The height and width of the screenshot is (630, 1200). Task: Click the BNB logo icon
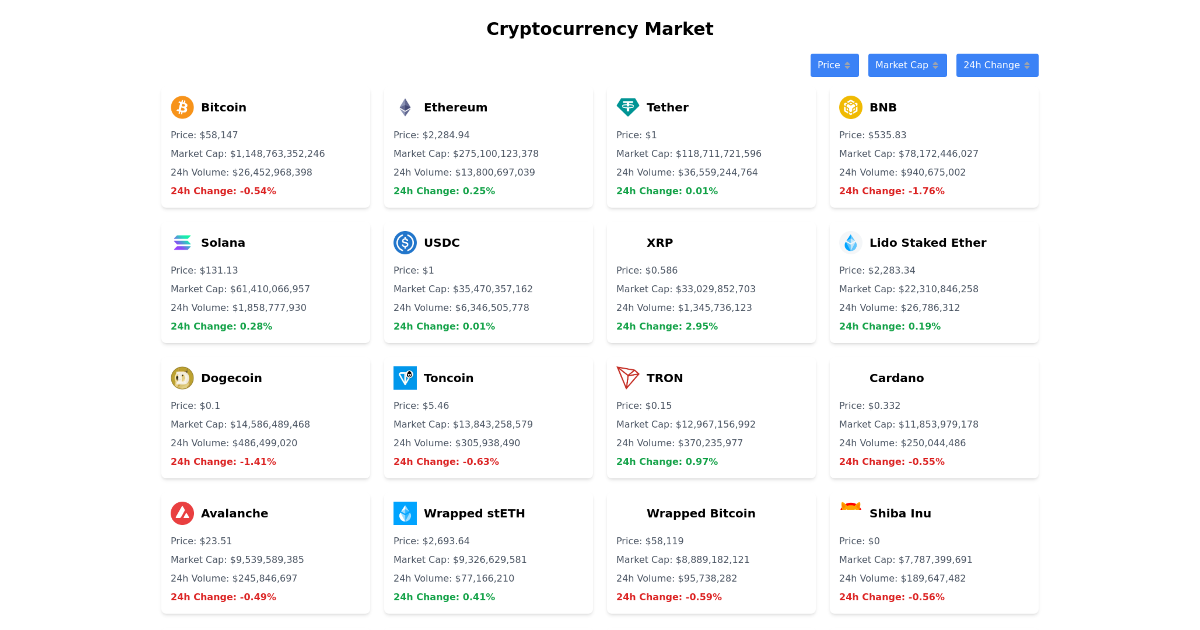(x=850, y=107)
